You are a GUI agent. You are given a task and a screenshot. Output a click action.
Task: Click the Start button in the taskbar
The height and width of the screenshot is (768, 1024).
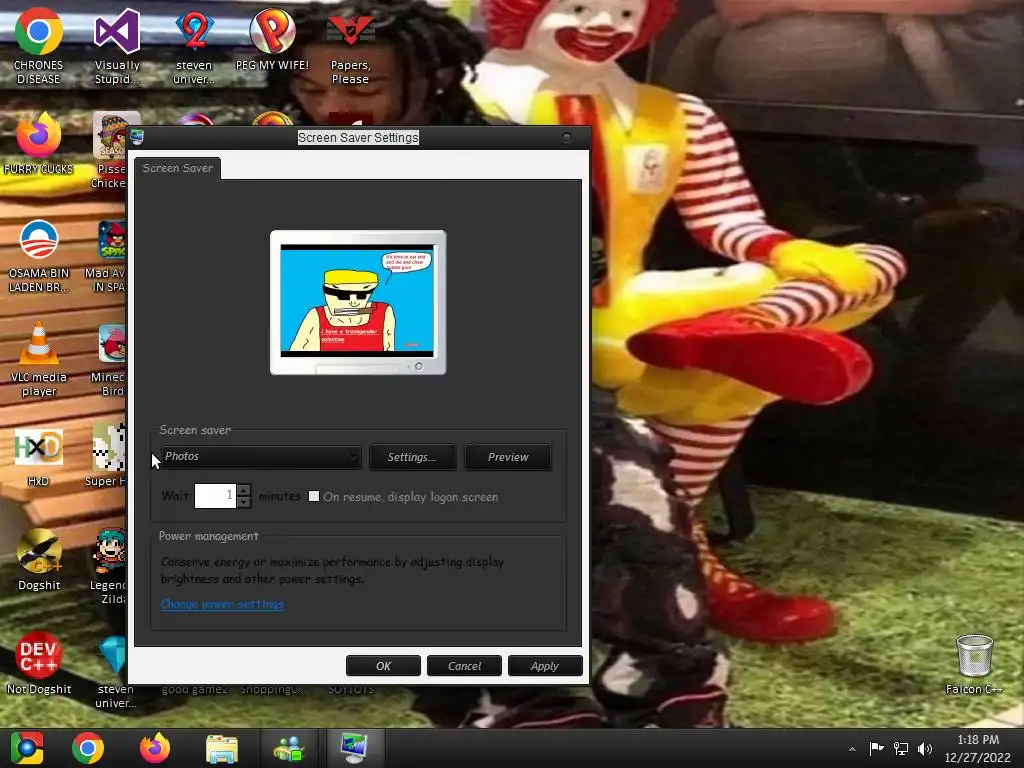pyautogui.click(x=27, y=748)
